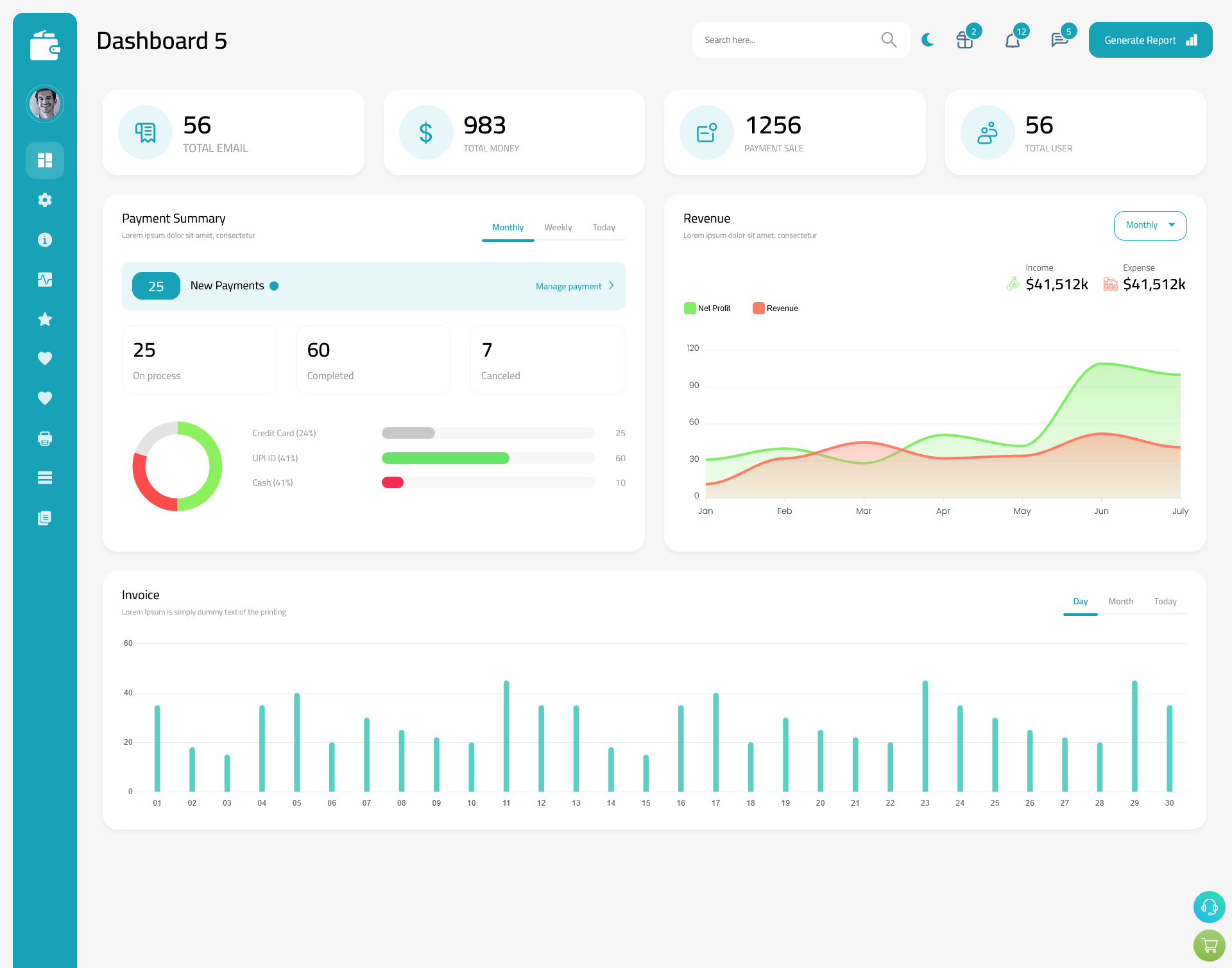Expand the notifications bell dropdown
Screen dimensions: 1232x968
(x=1013, y=40)
